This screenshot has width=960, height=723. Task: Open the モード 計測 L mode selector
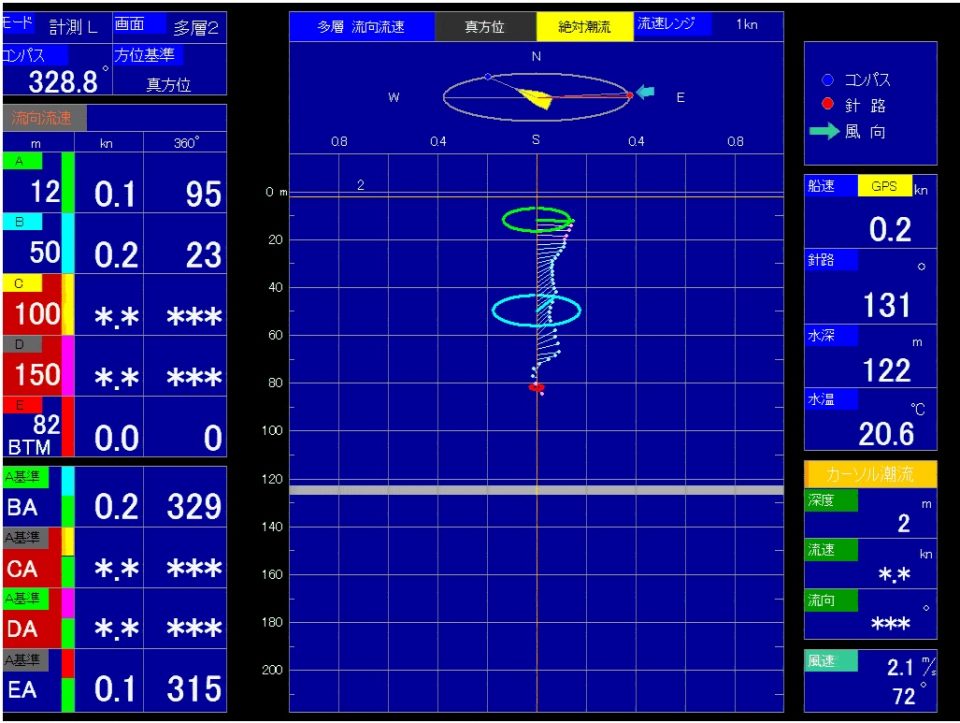tap(54, 27)
